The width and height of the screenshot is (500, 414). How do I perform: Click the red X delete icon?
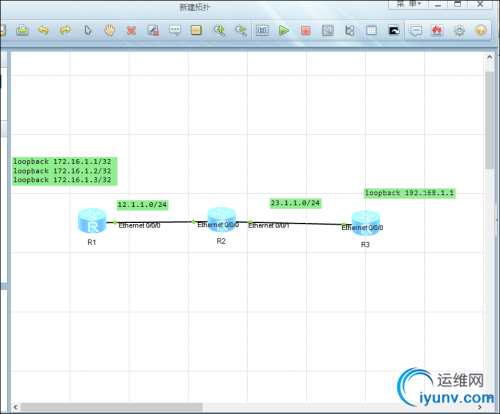[131, 31]
